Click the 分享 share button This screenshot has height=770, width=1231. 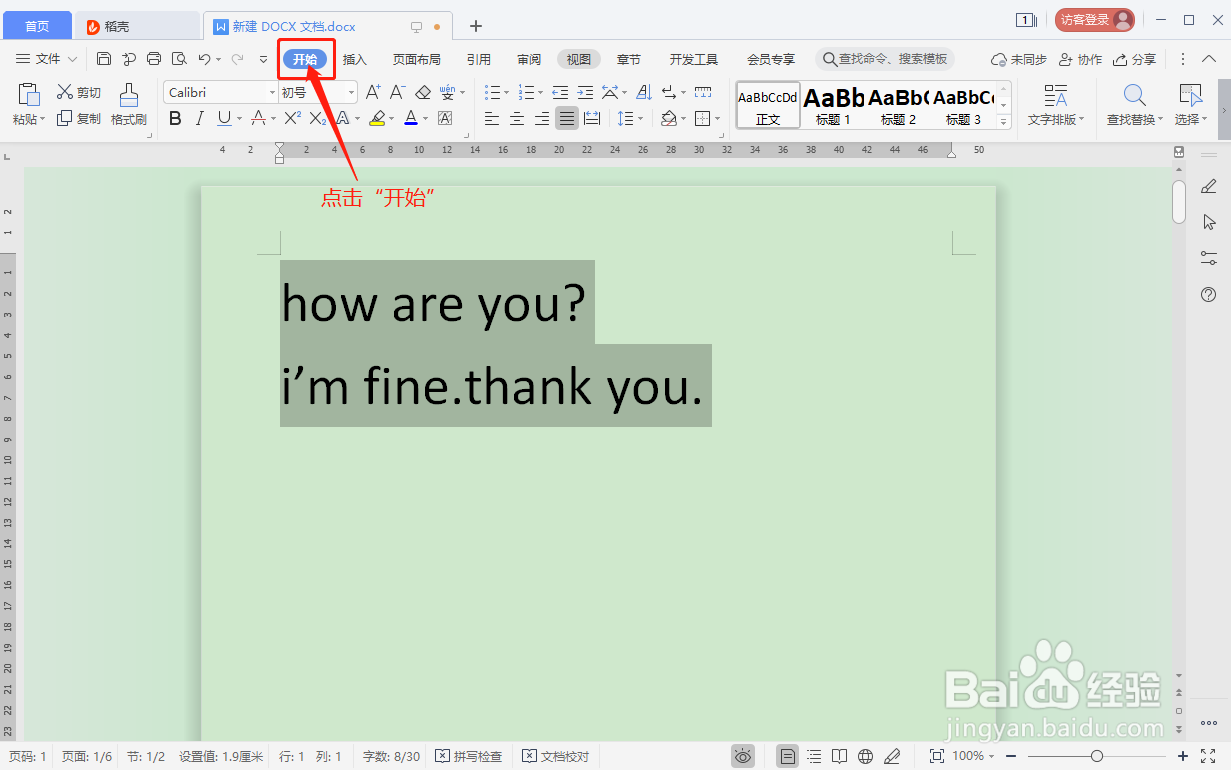click(x=1134, y=59)
